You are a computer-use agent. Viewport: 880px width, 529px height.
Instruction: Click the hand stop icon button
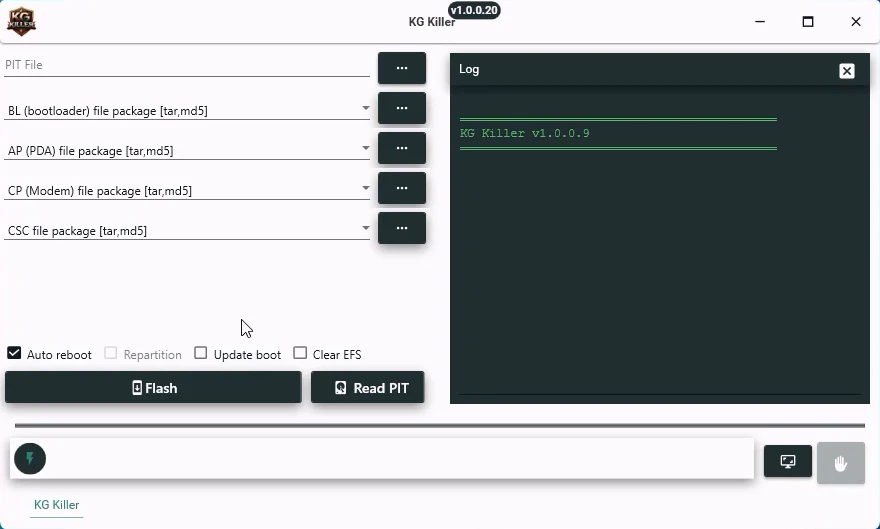(x=841, y=463)
